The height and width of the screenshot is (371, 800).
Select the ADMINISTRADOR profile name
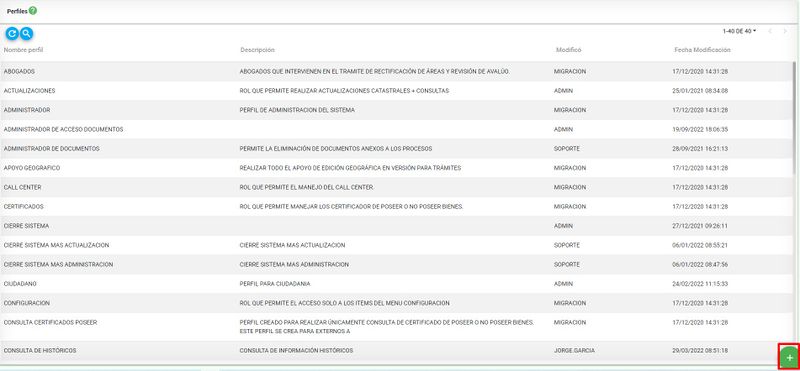point(27,110)
